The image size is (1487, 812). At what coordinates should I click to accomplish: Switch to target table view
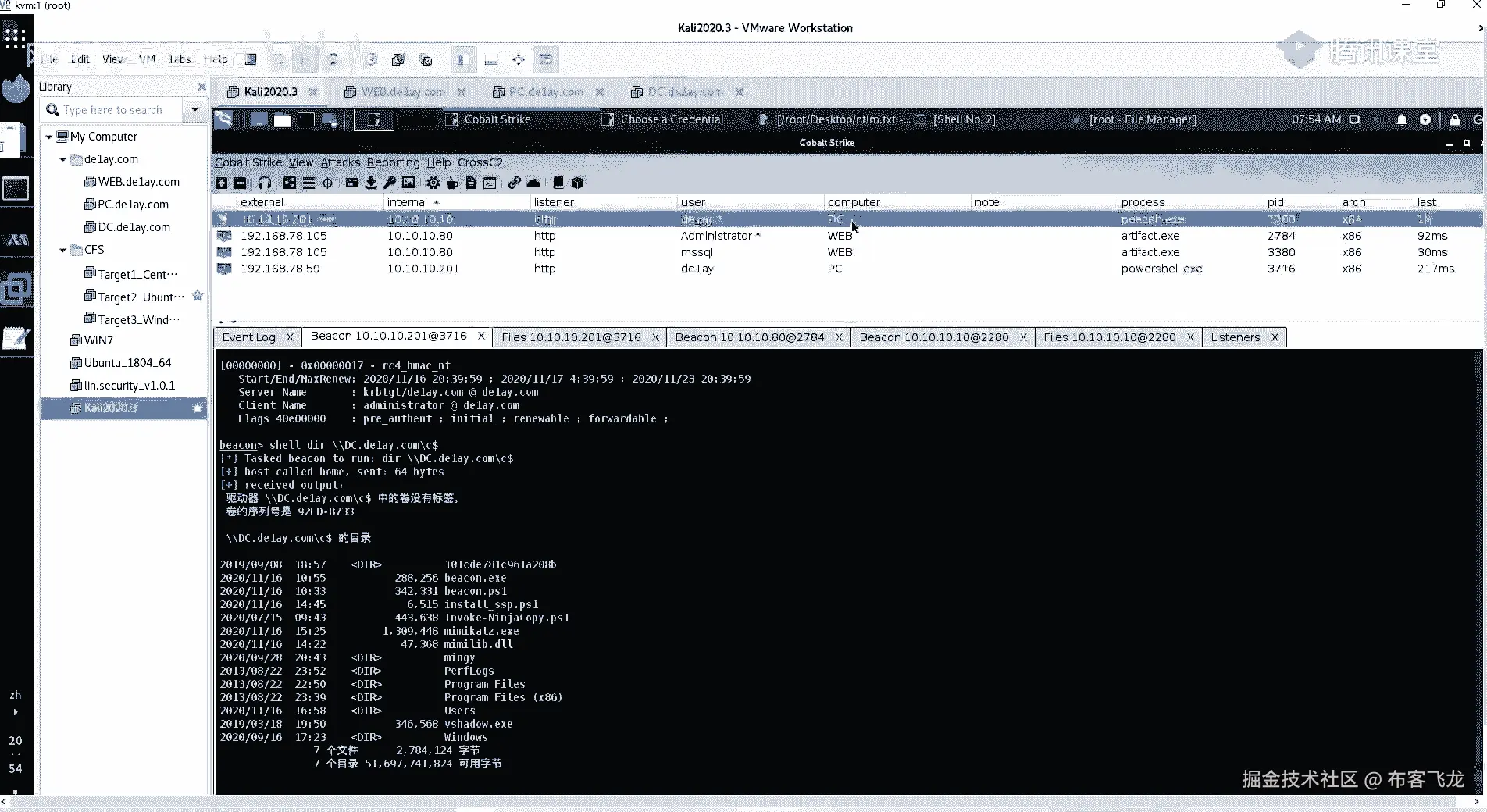tap(328, 183)
